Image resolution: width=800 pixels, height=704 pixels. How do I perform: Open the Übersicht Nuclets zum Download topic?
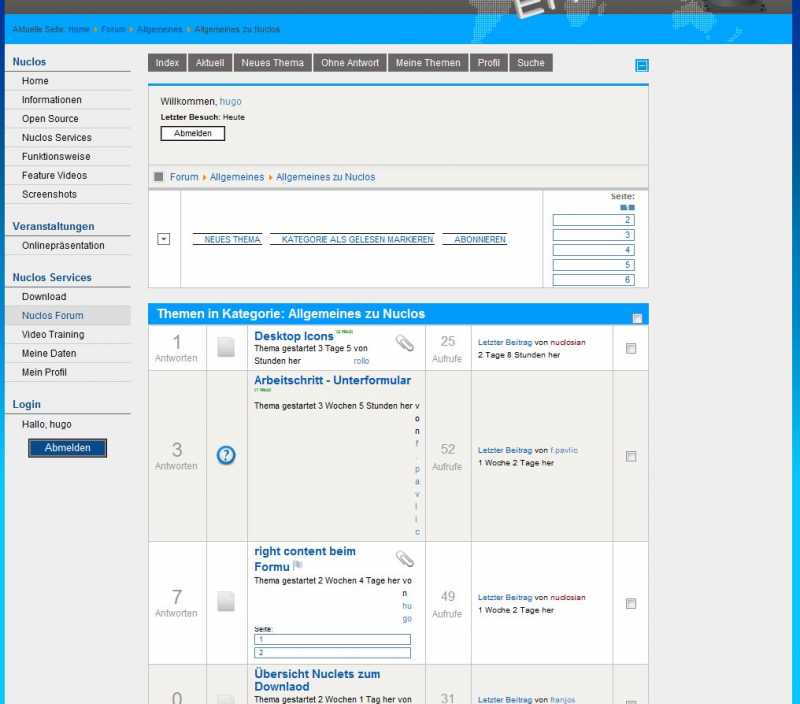[317, 680]
